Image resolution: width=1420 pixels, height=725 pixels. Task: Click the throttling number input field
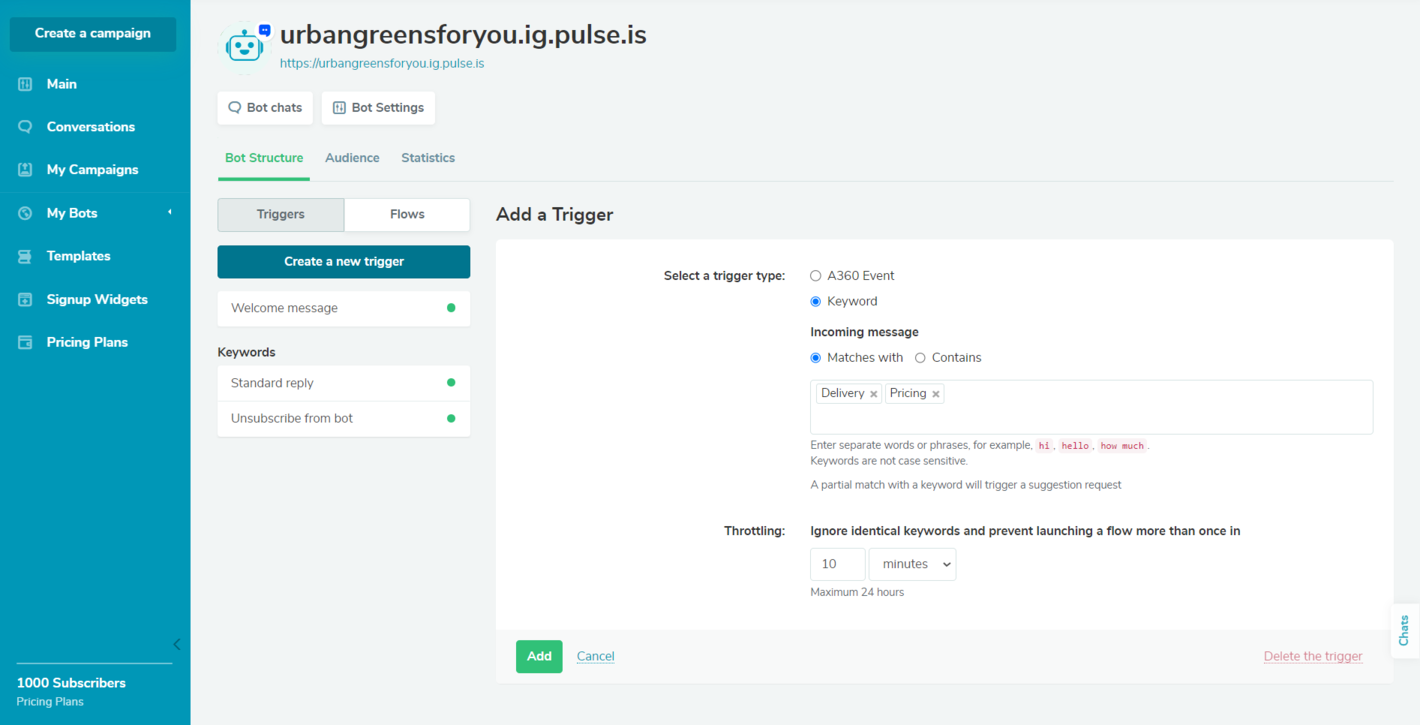tap(837, 564)
